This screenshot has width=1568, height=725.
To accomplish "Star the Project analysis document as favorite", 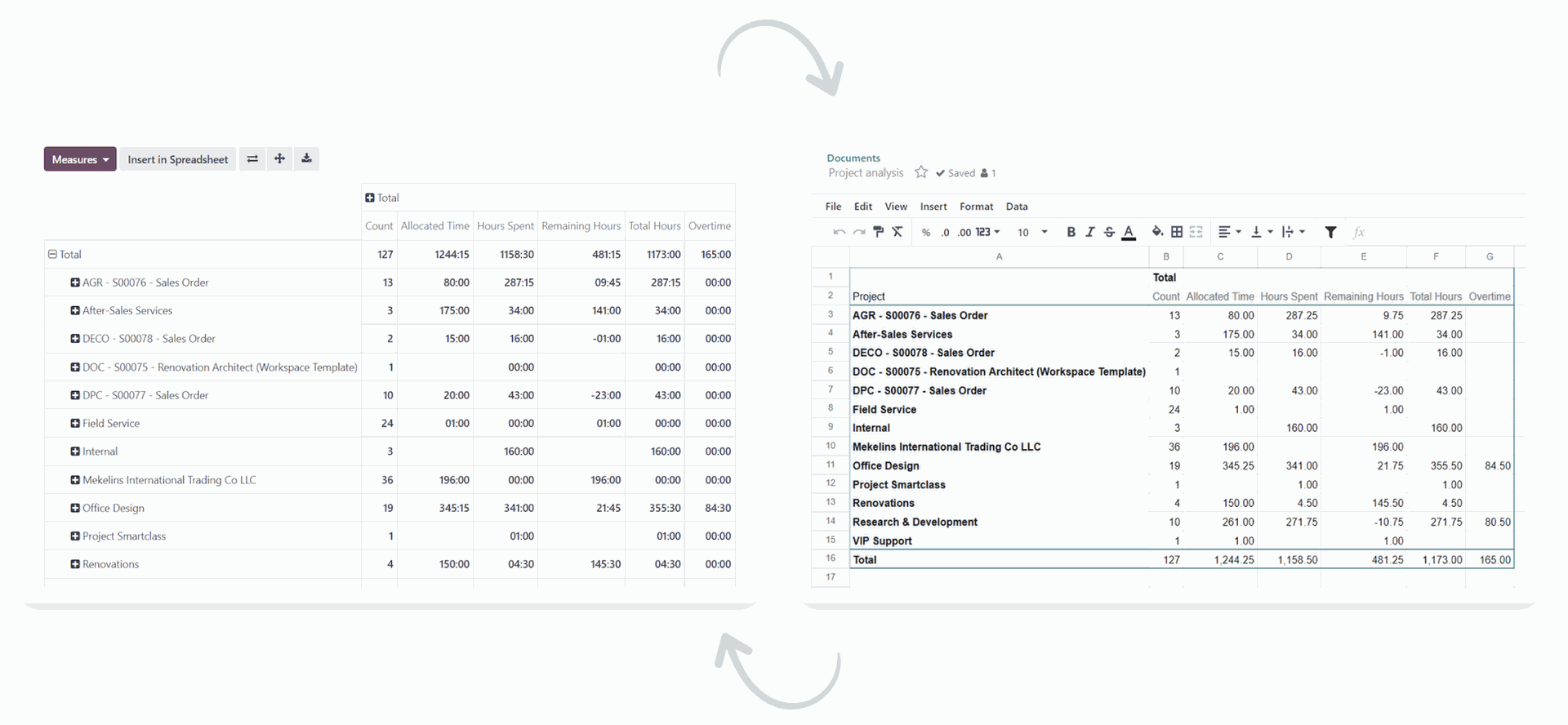I will point(921,172).
